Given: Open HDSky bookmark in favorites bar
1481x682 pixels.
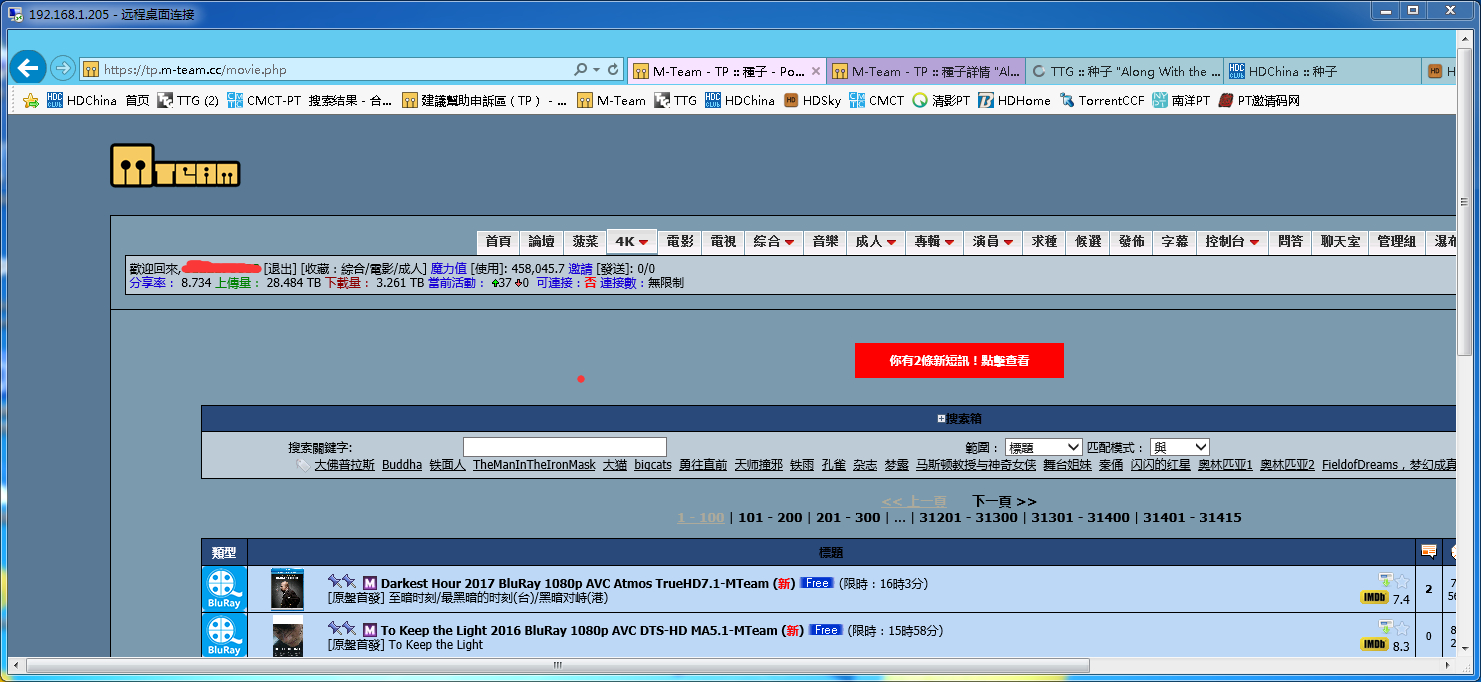Looking at the screenshot, I should pos(812,100).
